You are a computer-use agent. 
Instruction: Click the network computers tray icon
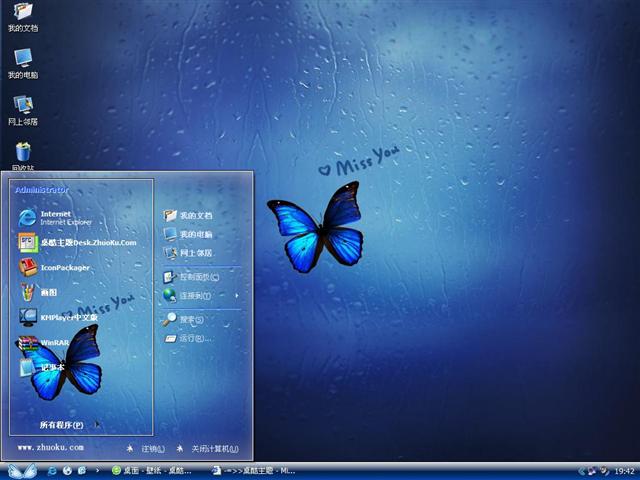[591, 471]
